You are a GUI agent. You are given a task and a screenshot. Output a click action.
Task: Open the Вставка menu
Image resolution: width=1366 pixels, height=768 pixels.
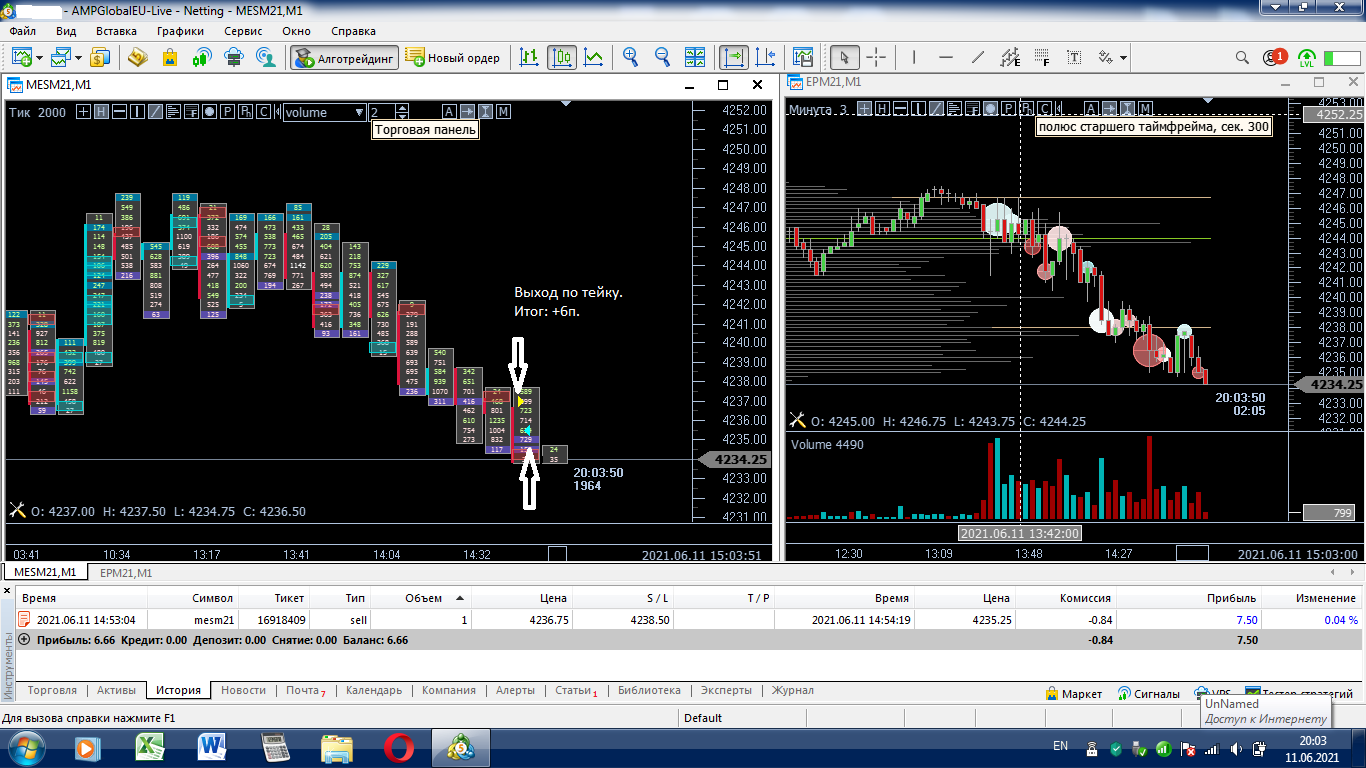click(116, 31)
